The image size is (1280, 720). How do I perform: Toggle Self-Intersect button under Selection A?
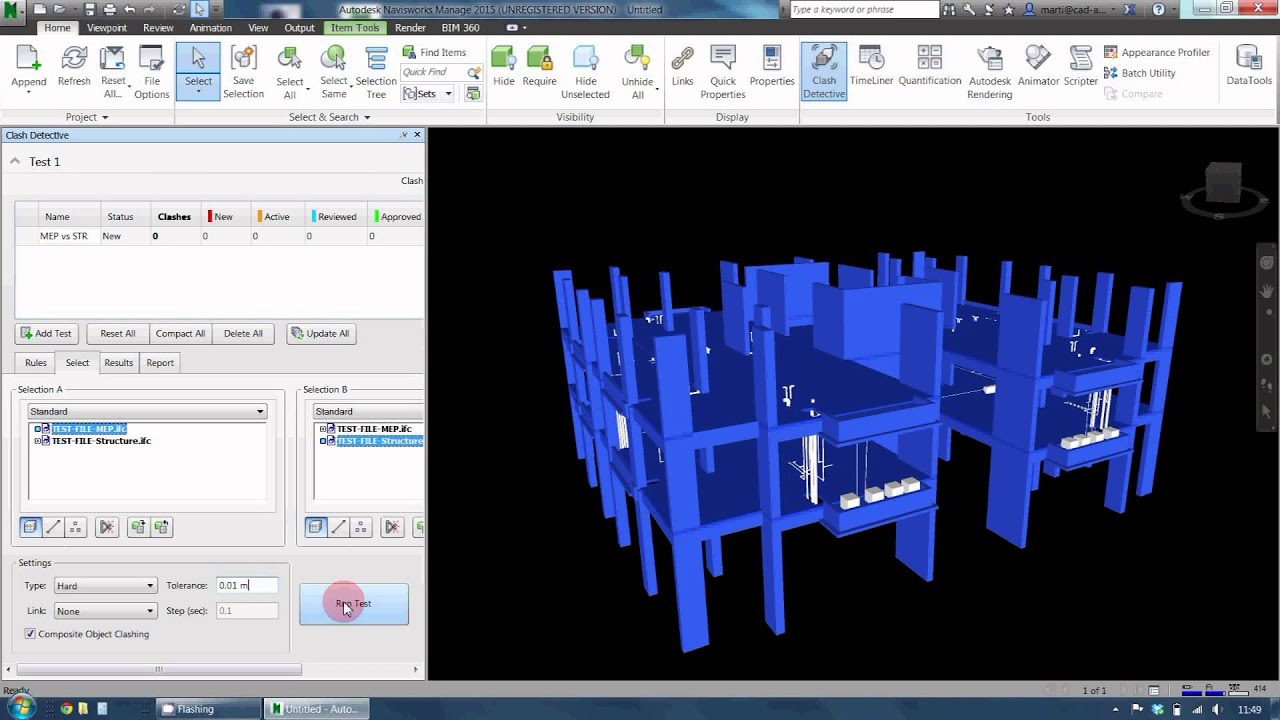coord(107,527)
